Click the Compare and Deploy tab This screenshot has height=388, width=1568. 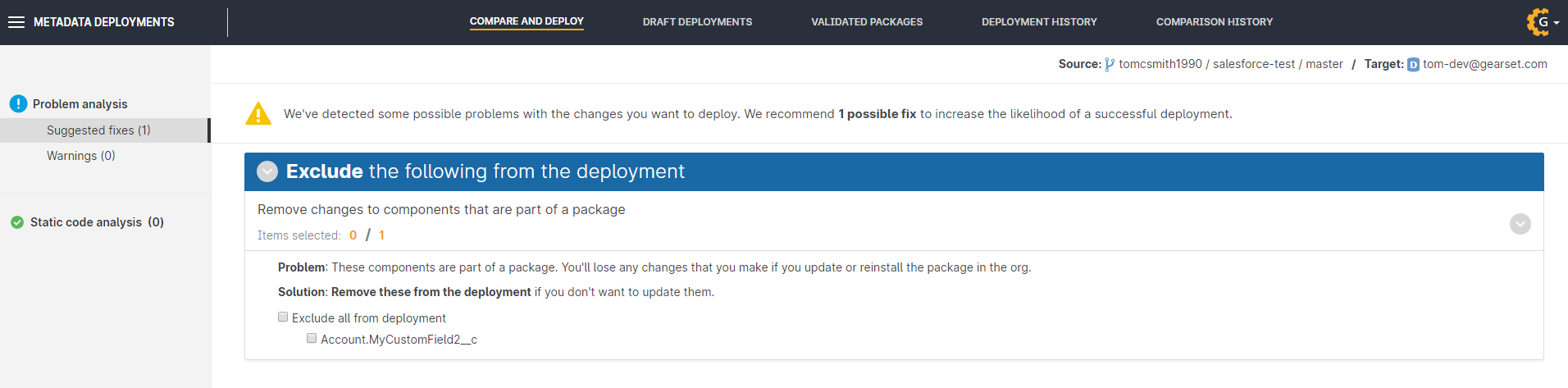click(x=526, y=21)
